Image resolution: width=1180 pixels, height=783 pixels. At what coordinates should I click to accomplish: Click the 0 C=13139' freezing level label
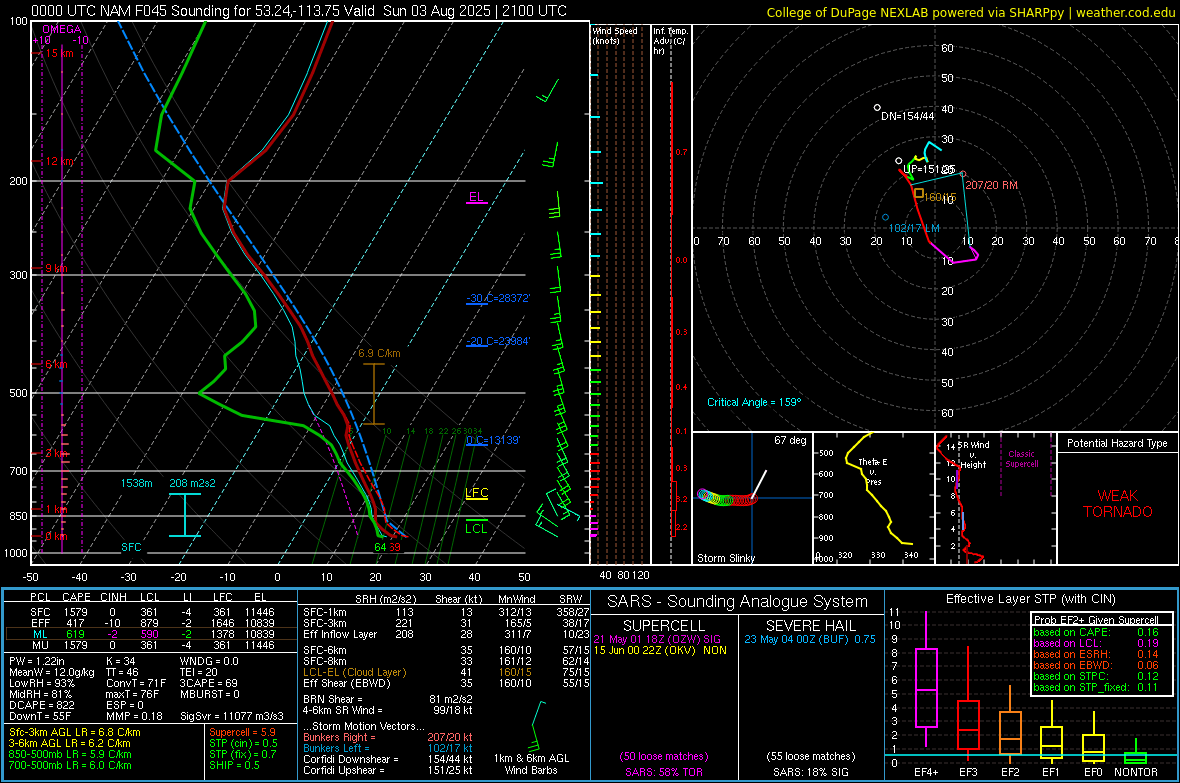coord(493,440)
